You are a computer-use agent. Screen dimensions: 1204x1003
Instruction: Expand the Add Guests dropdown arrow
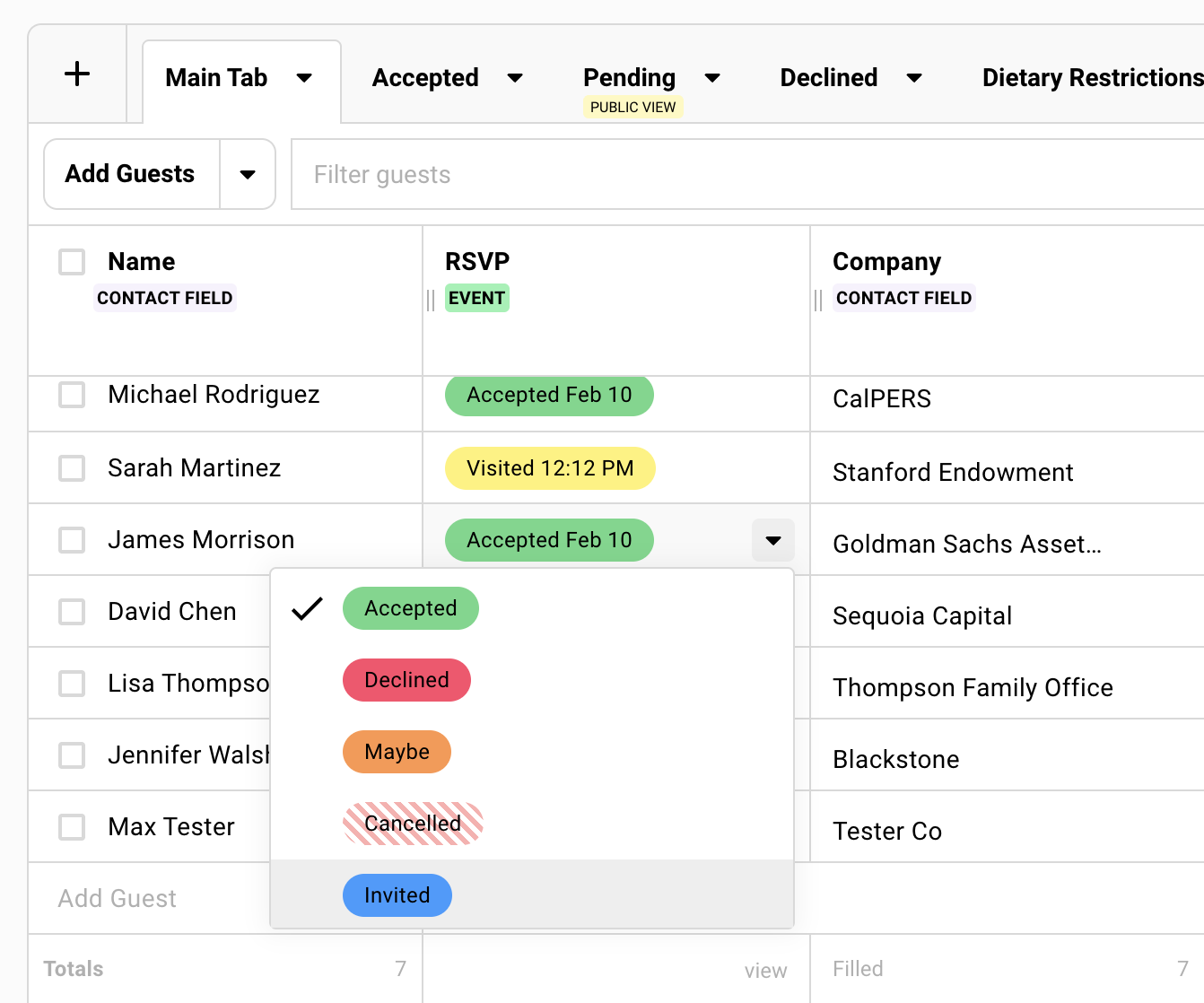(x=248, y=174)
